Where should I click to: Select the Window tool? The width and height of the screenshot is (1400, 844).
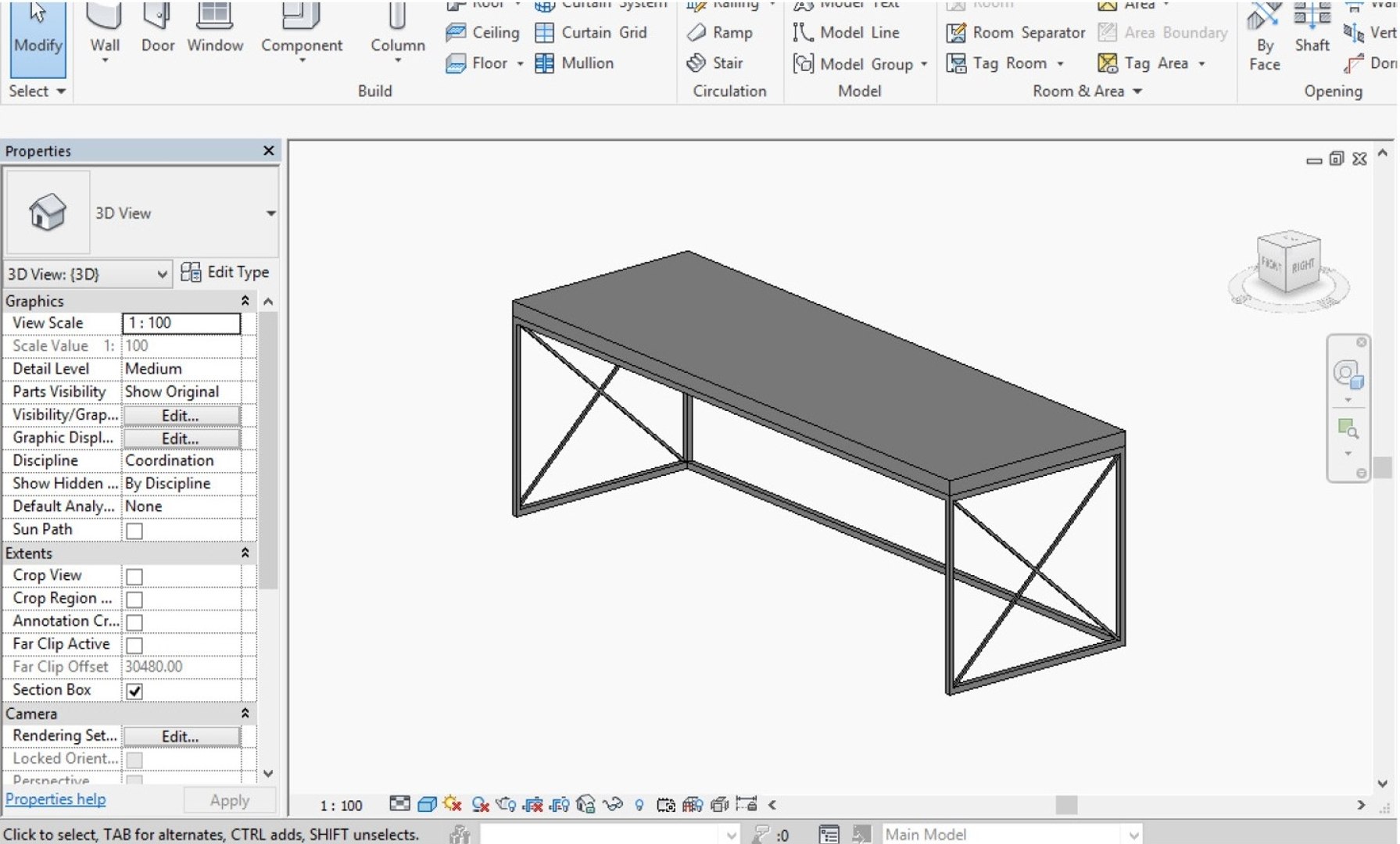click(x=215, y=28)
